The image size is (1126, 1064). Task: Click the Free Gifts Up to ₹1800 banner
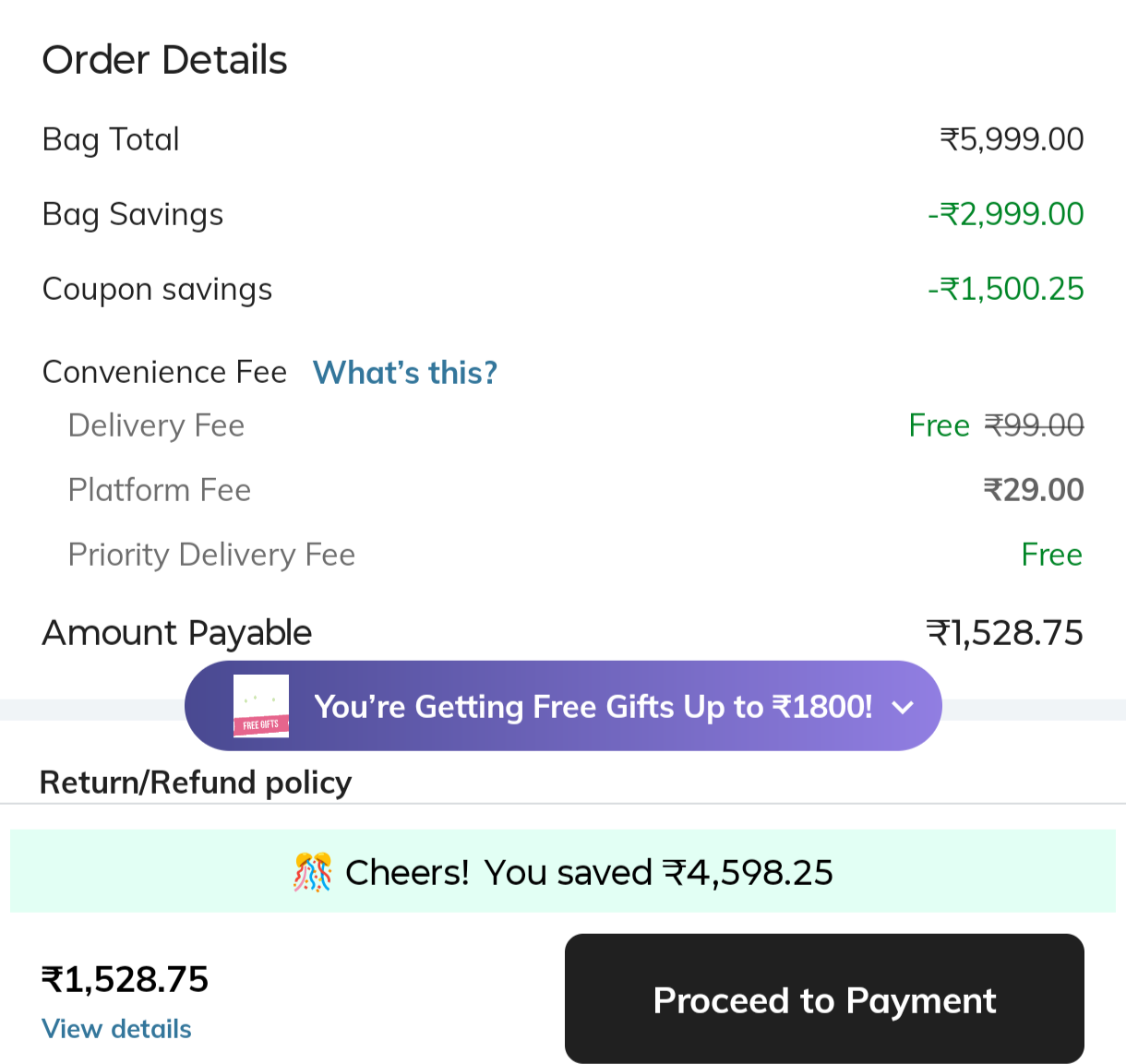pyautogui.click(x=593, y=706)
